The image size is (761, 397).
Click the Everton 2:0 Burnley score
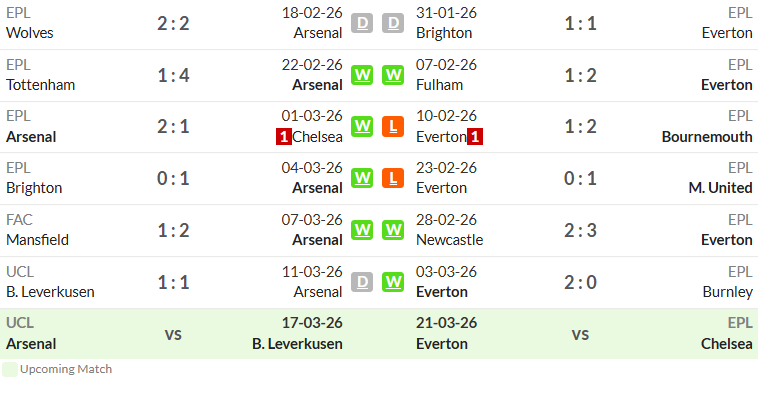[x=580, y=282]
